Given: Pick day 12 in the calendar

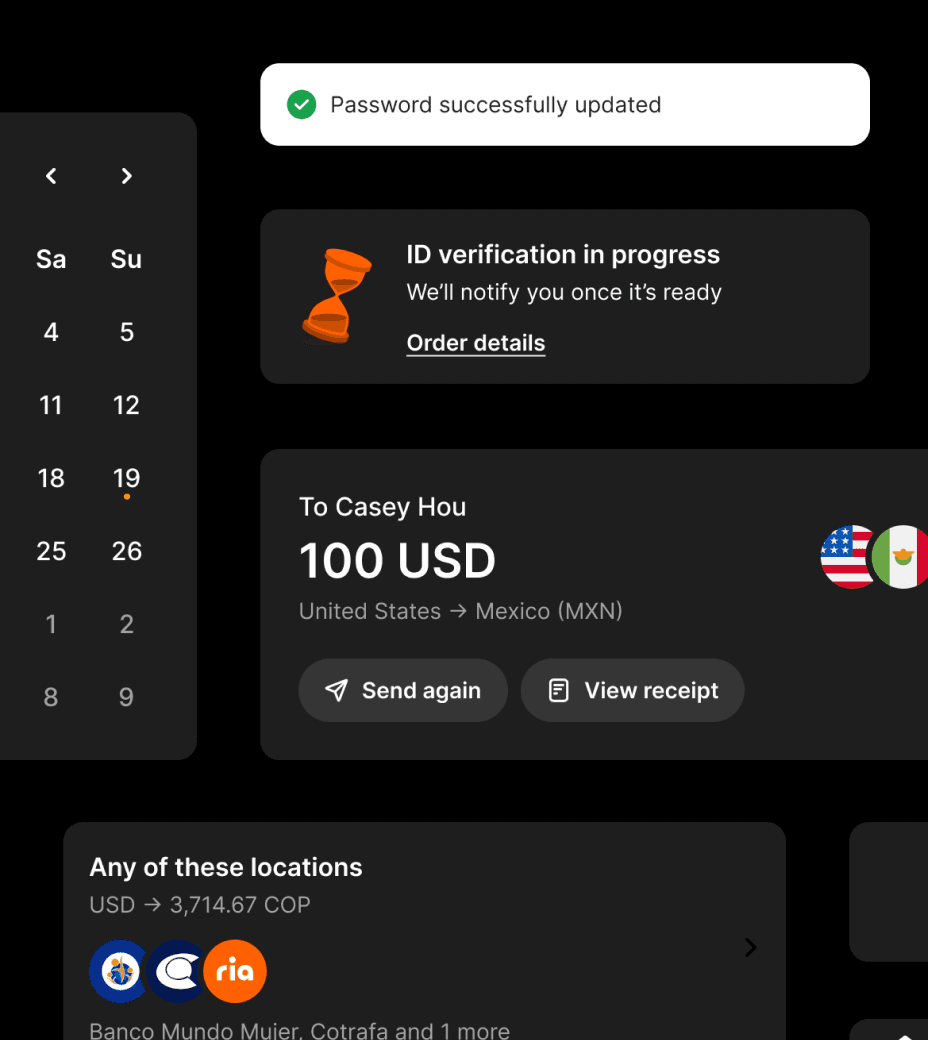Looking at the screenshot, I should click(127, 405).
